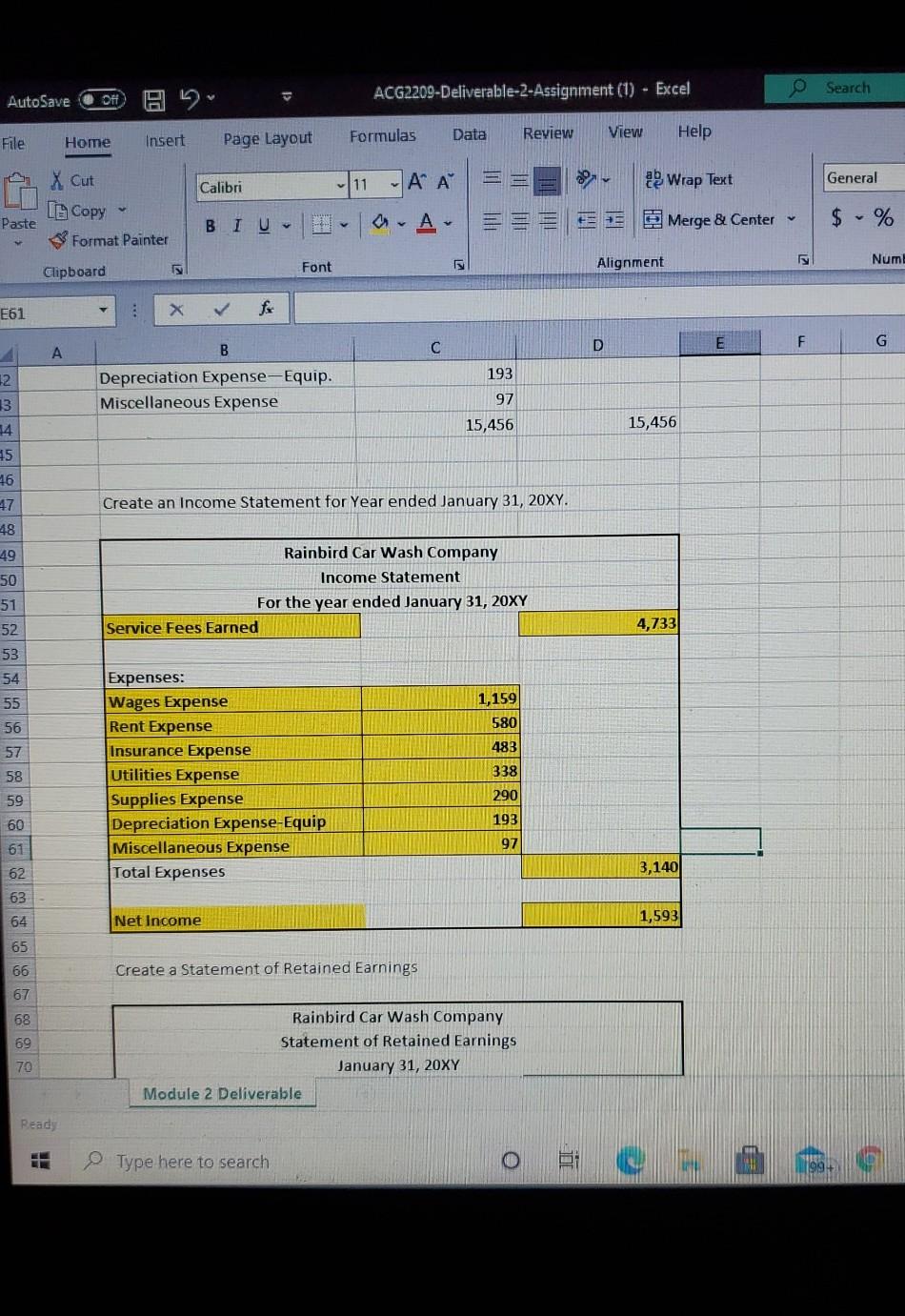Viewport: 905px width, 1316px height.
Task: Click the Copy command
Action: (81, 211)
